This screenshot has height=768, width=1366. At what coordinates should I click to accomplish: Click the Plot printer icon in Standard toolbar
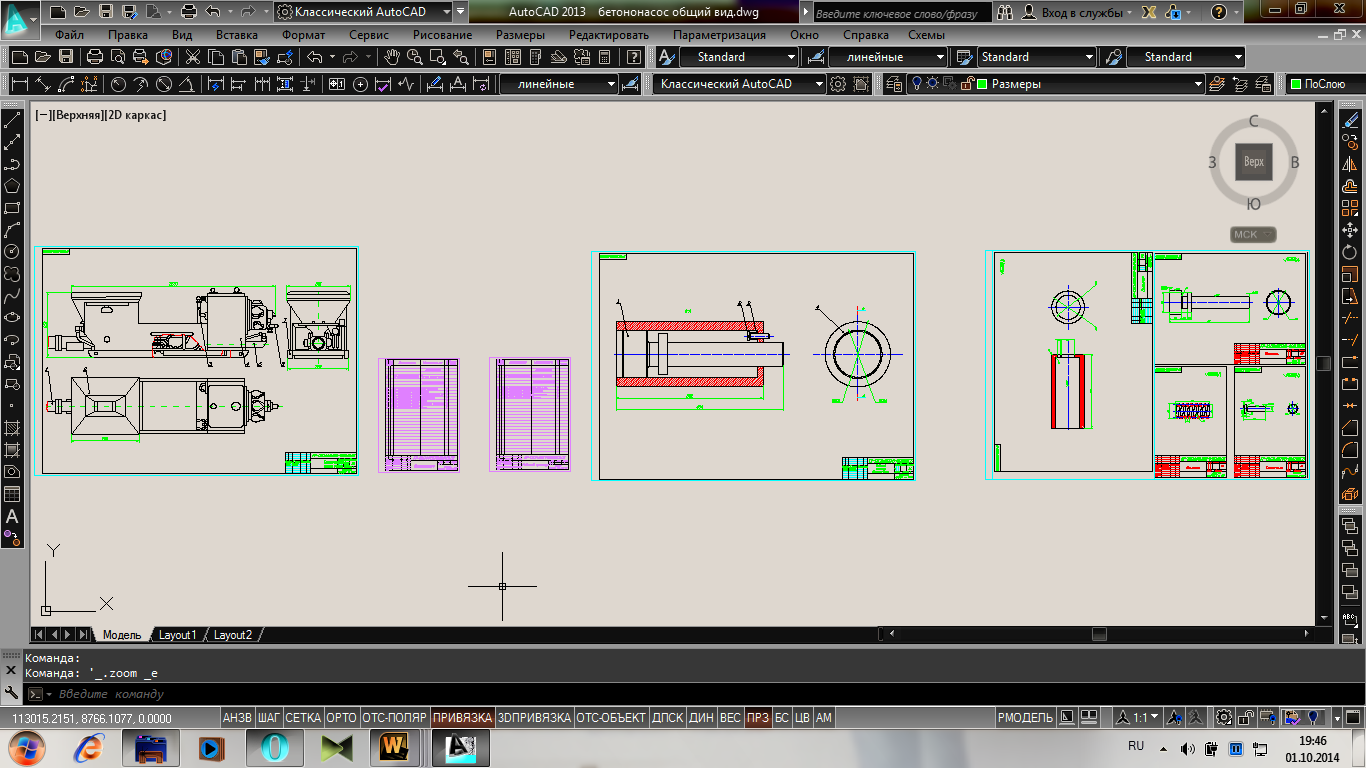click(95, 57)
